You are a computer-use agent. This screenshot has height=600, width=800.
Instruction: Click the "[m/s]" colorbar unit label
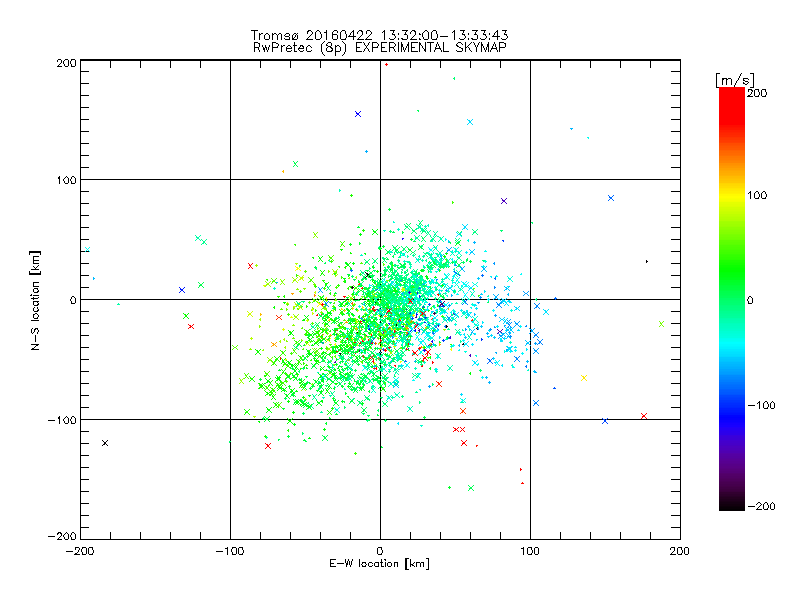click(735, 80)
